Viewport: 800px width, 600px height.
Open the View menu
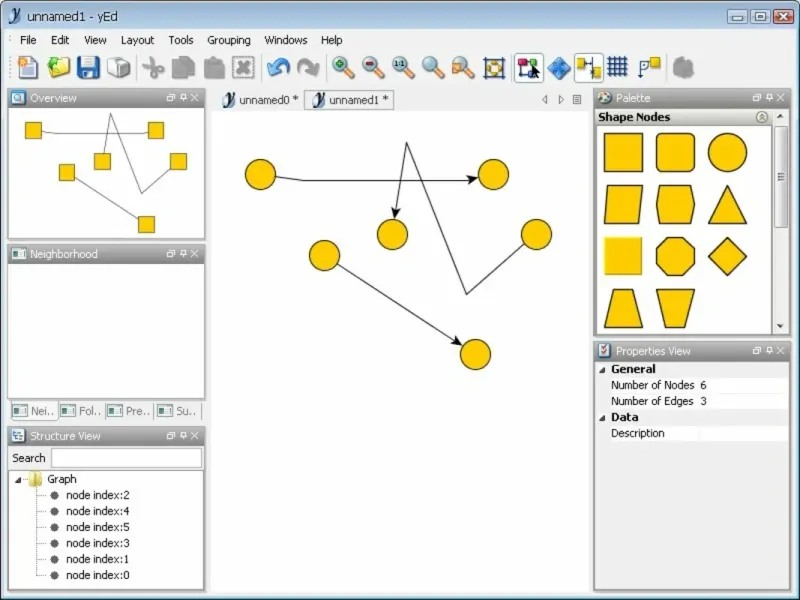(x=95, y=40)
